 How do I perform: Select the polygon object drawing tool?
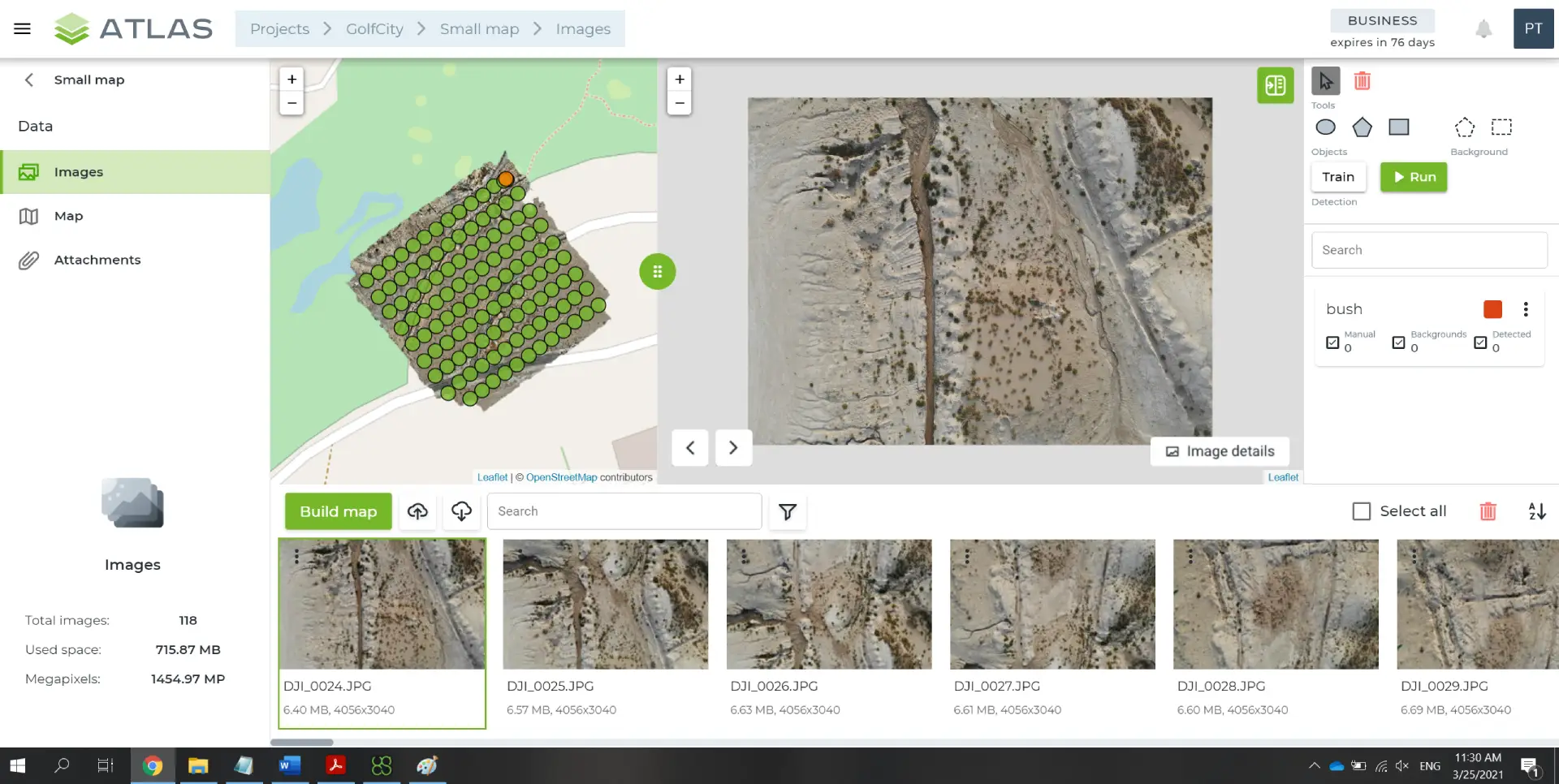(1362, 127)
